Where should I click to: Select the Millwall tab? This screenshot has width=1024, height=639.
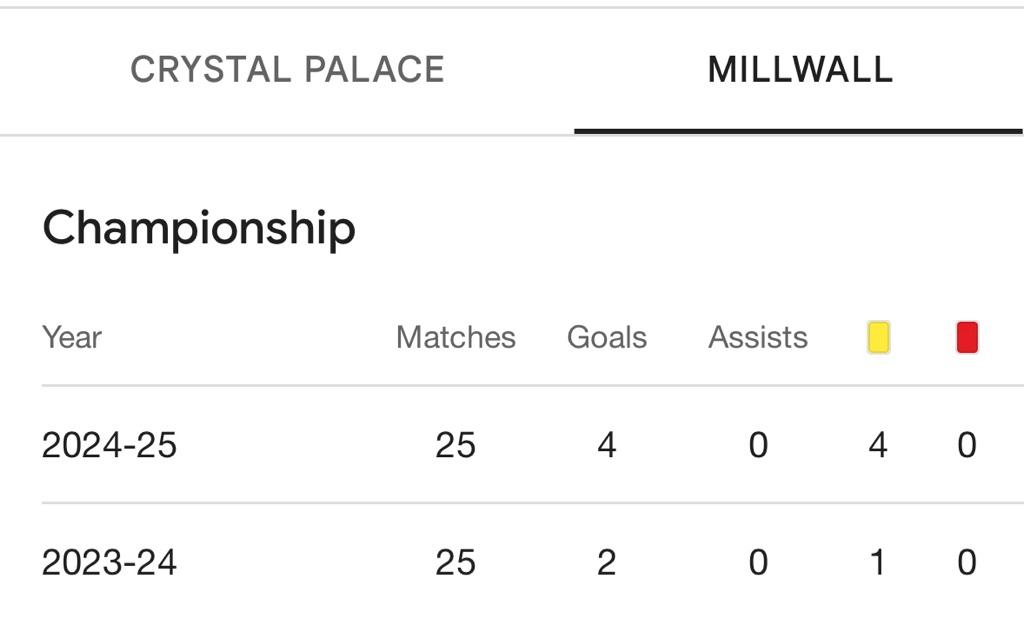800,70
